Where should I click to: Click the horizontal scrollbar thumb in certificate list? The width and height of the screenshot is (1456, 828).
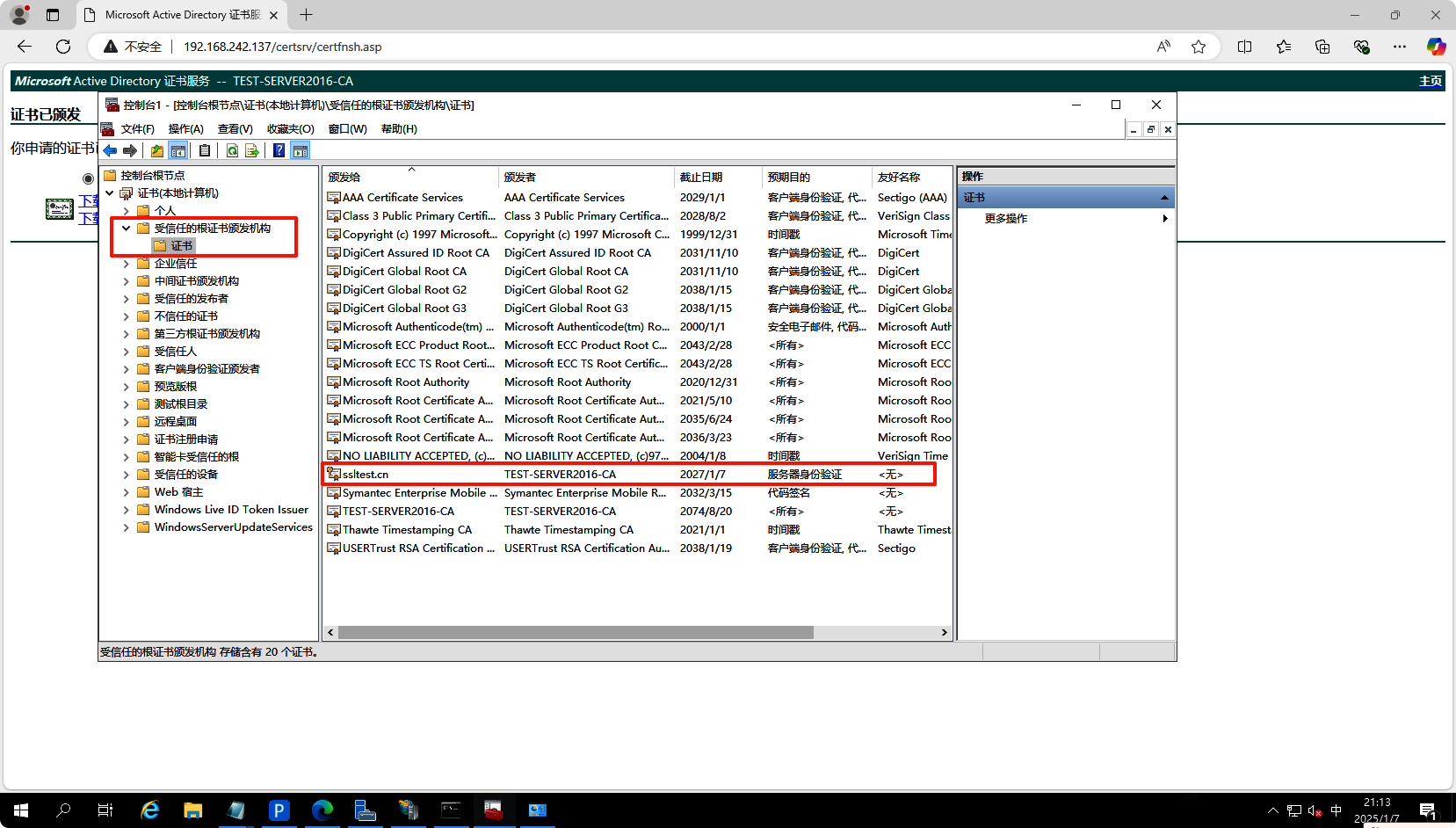[576, 633]
